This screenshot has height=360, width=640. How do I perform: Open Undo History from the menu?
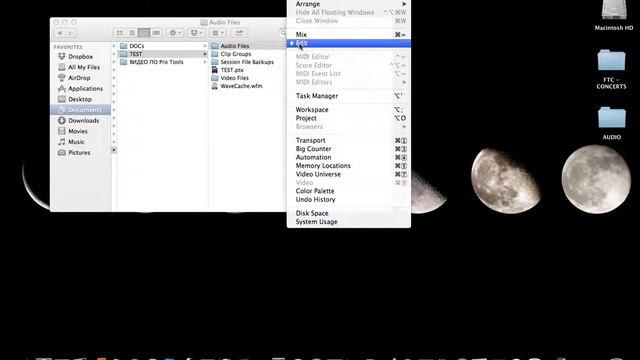(349, 200)
